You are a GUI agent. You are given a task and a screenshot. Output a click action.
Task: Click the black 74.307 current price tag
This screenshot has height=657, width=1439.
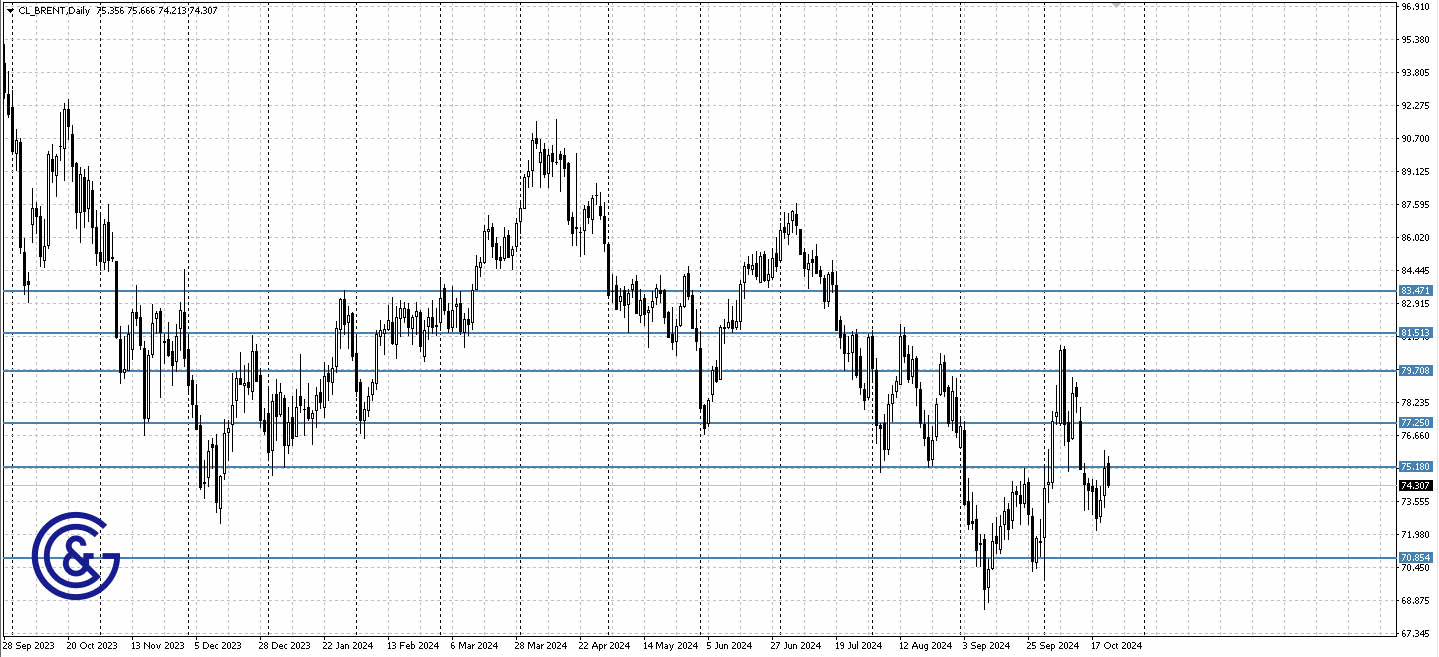pyautogui.click(x=1414, y=485)
